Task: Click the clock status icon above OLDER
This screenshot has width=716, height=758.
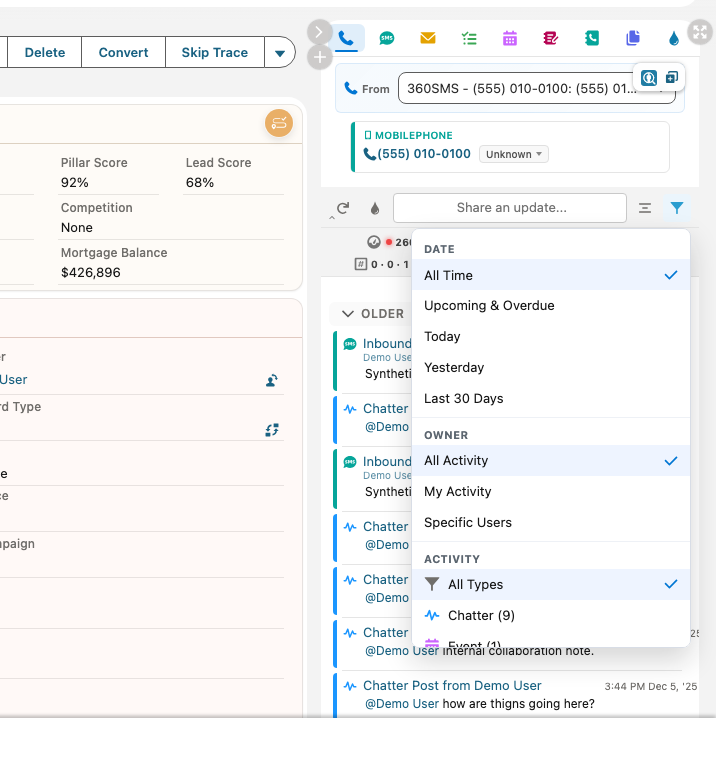Action: [374, 242]
